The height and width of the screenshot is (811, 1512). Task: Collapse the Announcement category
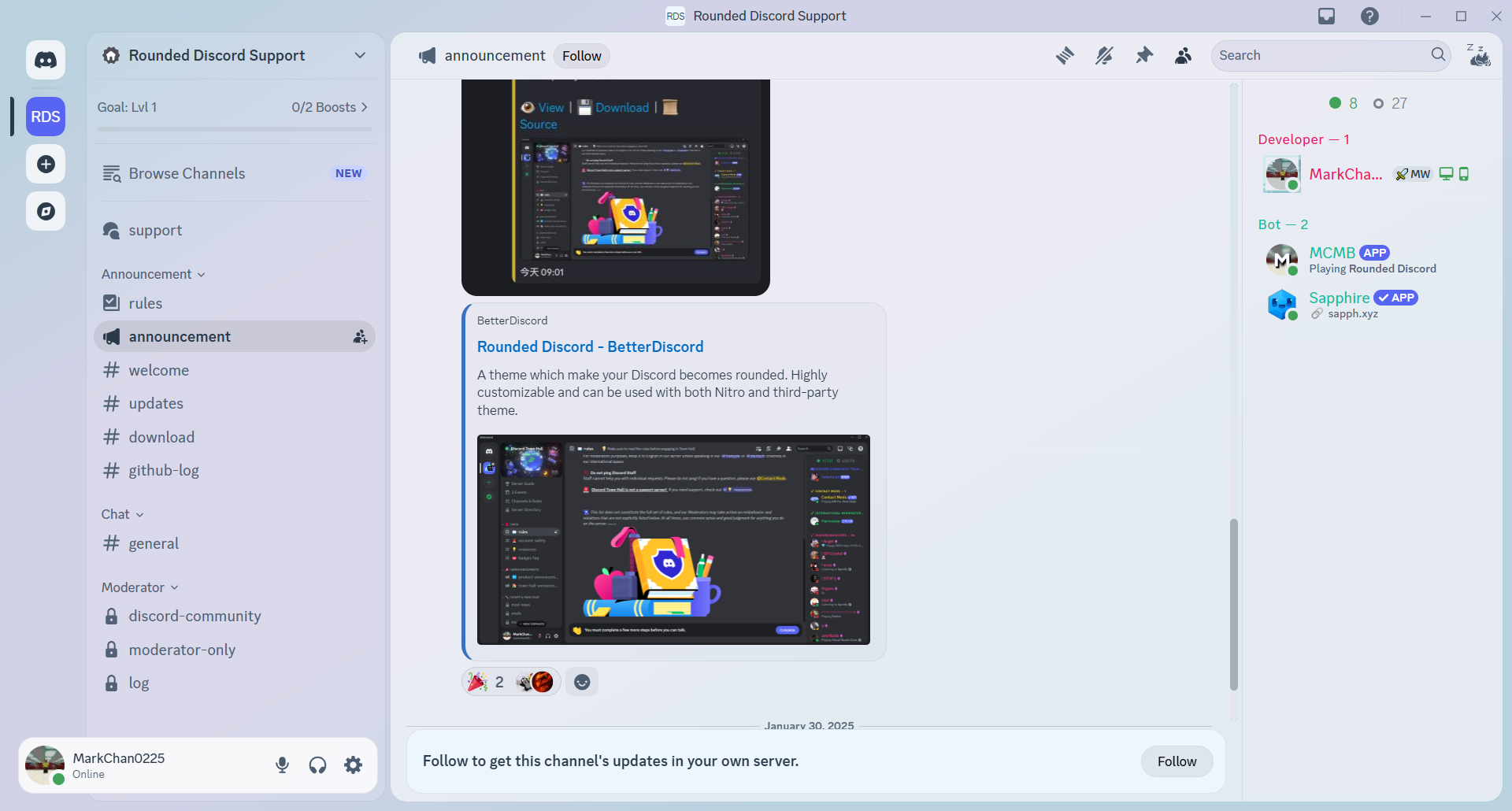[154, 274]
